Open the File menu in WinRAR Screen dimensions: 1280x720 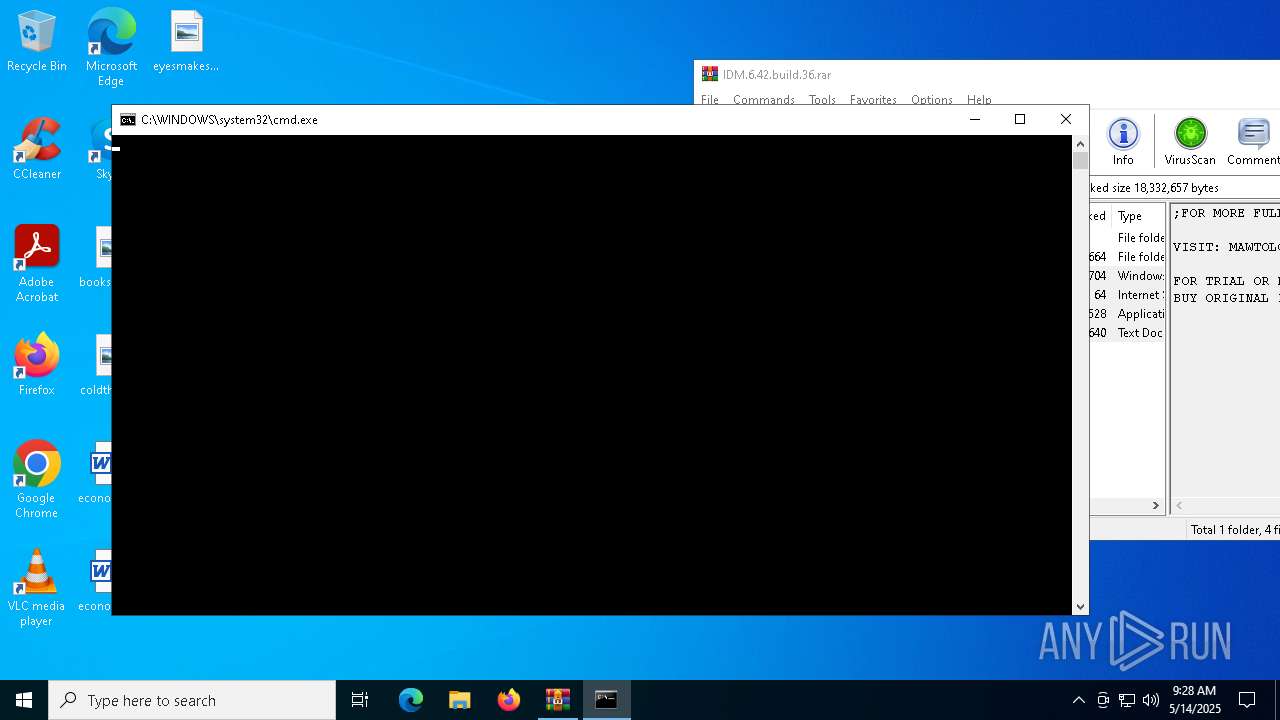[710, 100]
